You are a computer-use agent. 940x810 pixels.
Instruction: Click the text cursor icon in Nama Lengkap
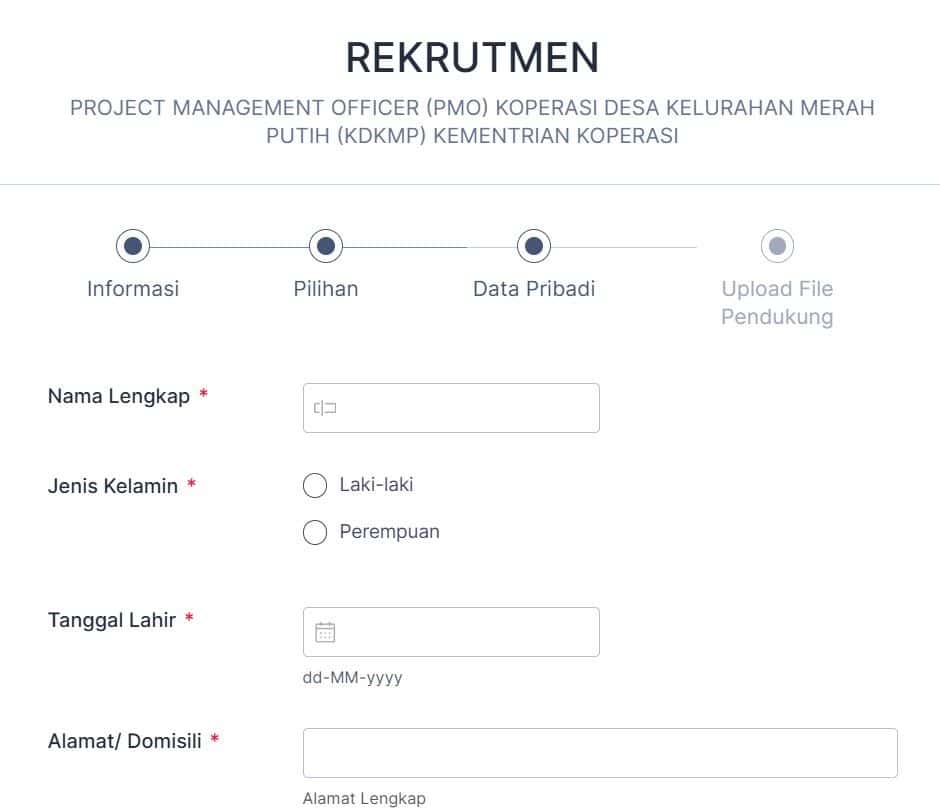[325, 408]
